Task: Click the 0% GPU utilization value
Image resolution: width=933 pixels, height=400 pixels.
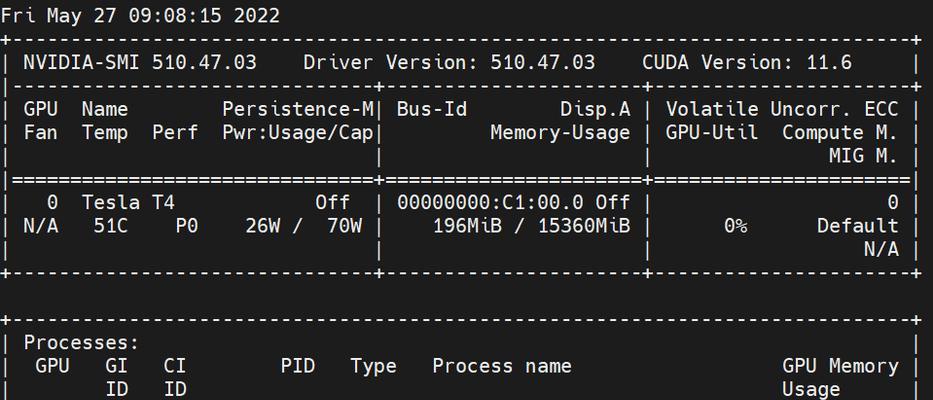Action: 735,226
